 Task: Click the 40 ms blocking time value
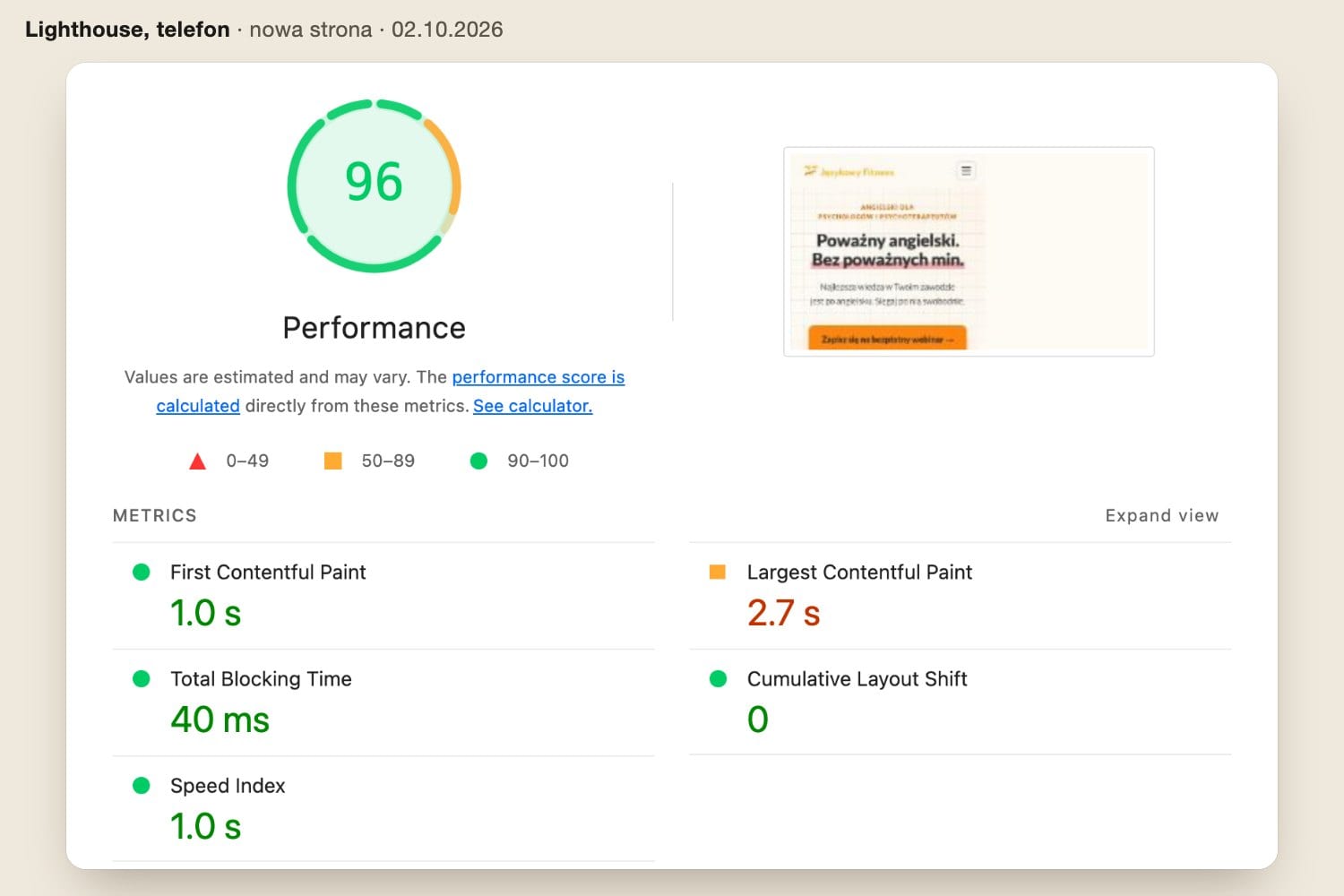point(220,719)
